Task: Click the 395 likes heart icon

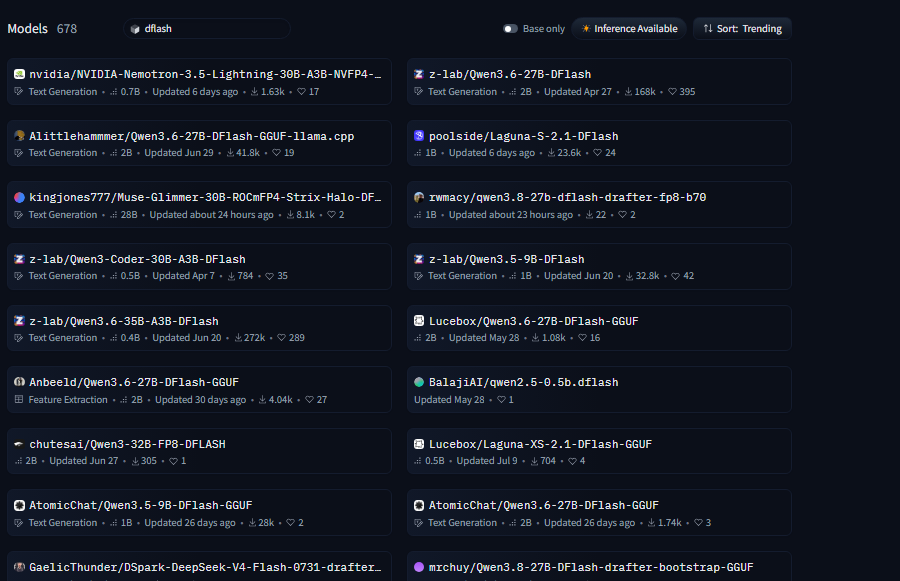Action: point(672,92)
